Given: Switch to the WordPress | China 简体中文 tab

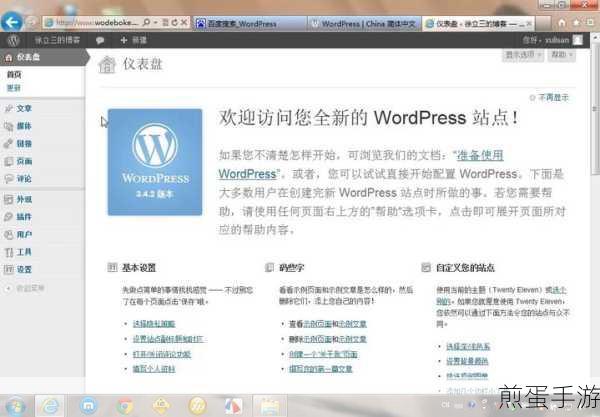Looking at the screenshot, I should 364,24.
